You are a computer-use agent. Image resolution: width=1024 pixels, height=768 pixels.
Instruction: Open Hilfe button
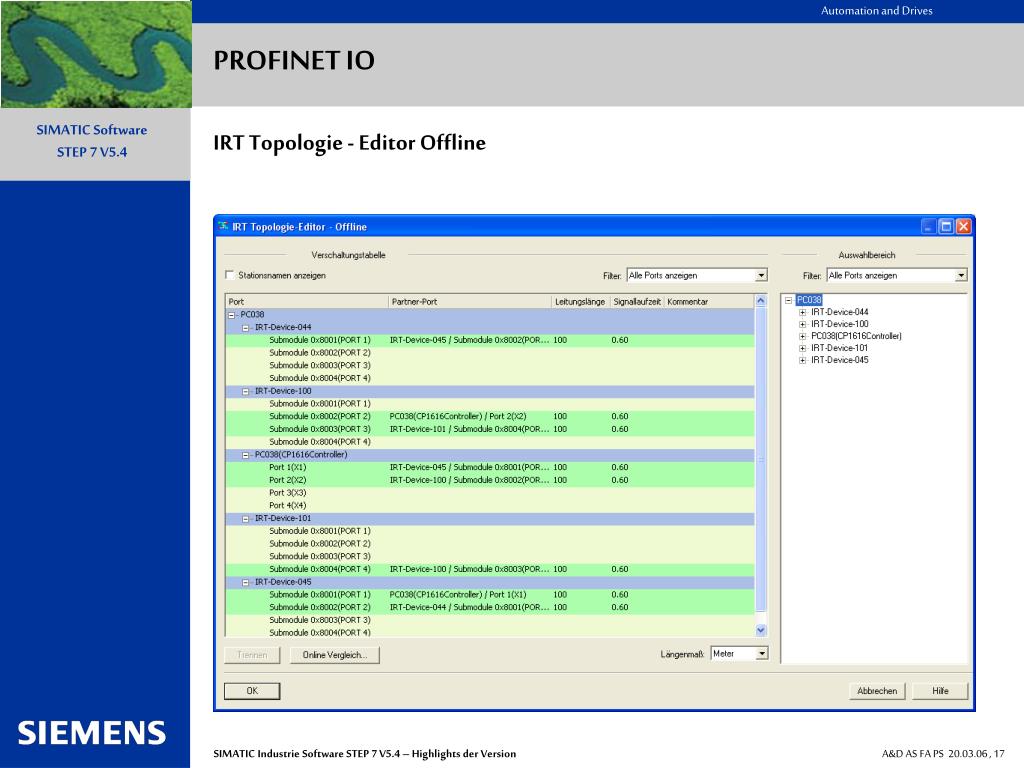940,691
